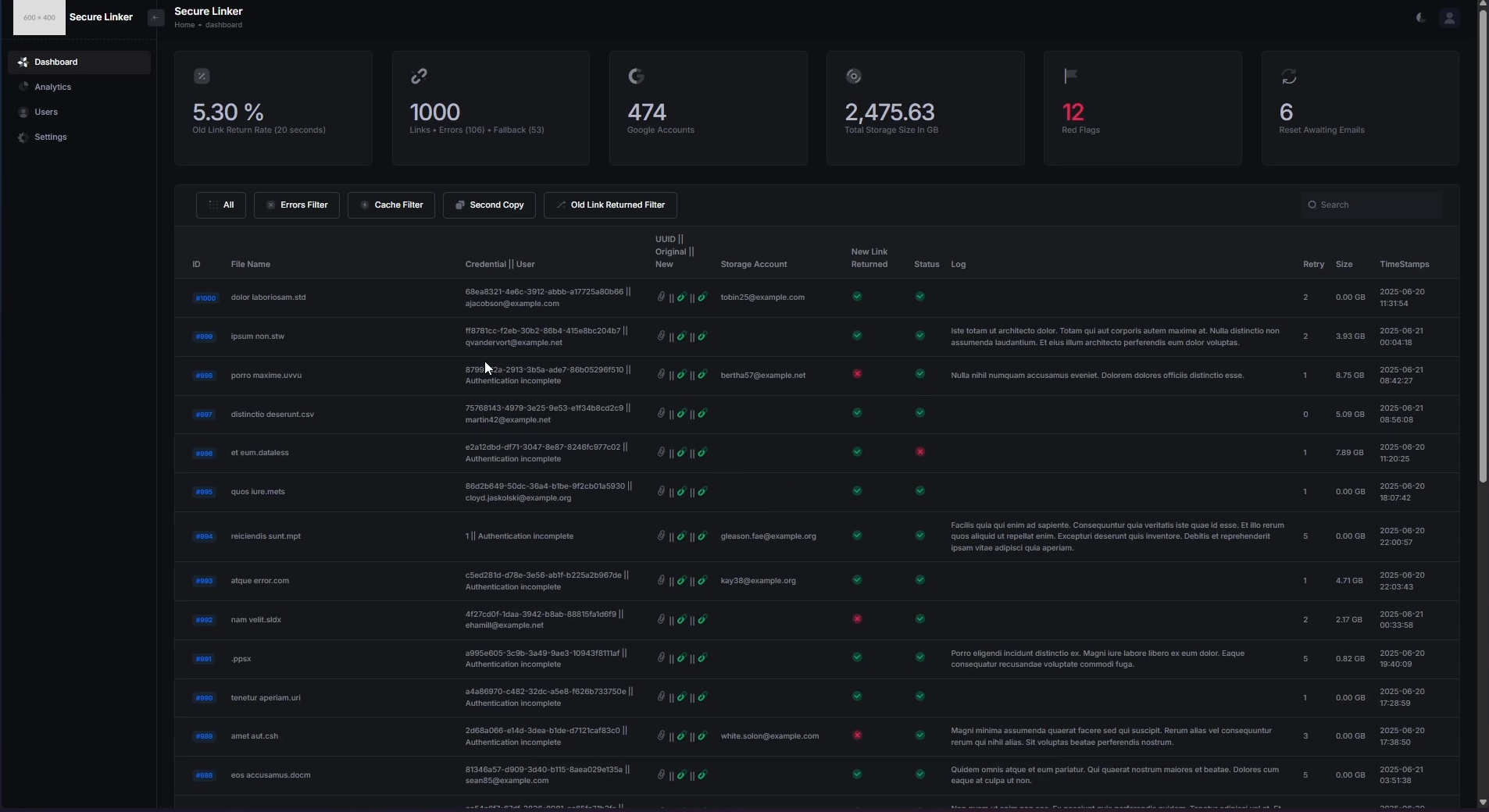Open the Users section in the sidebar
The width and height of the screenshot is (1489, 812).
(x=47, y=112)
